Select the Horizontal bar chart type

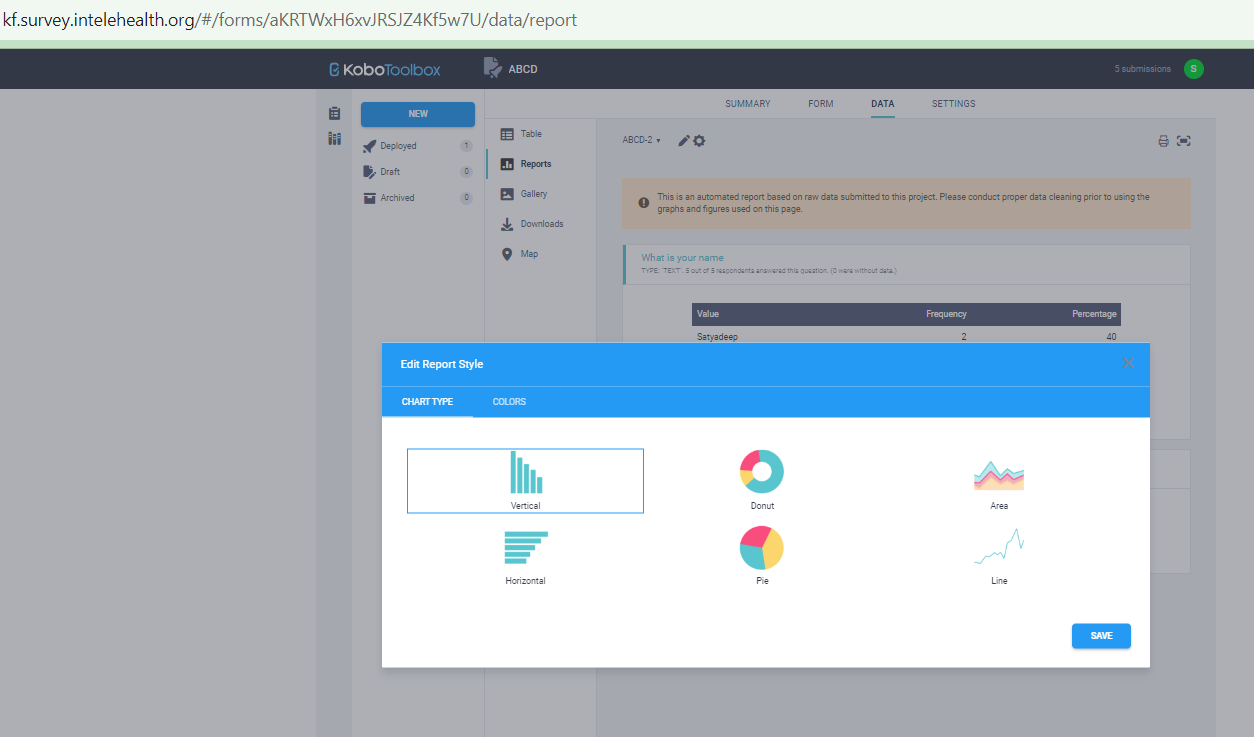[525, 555]
